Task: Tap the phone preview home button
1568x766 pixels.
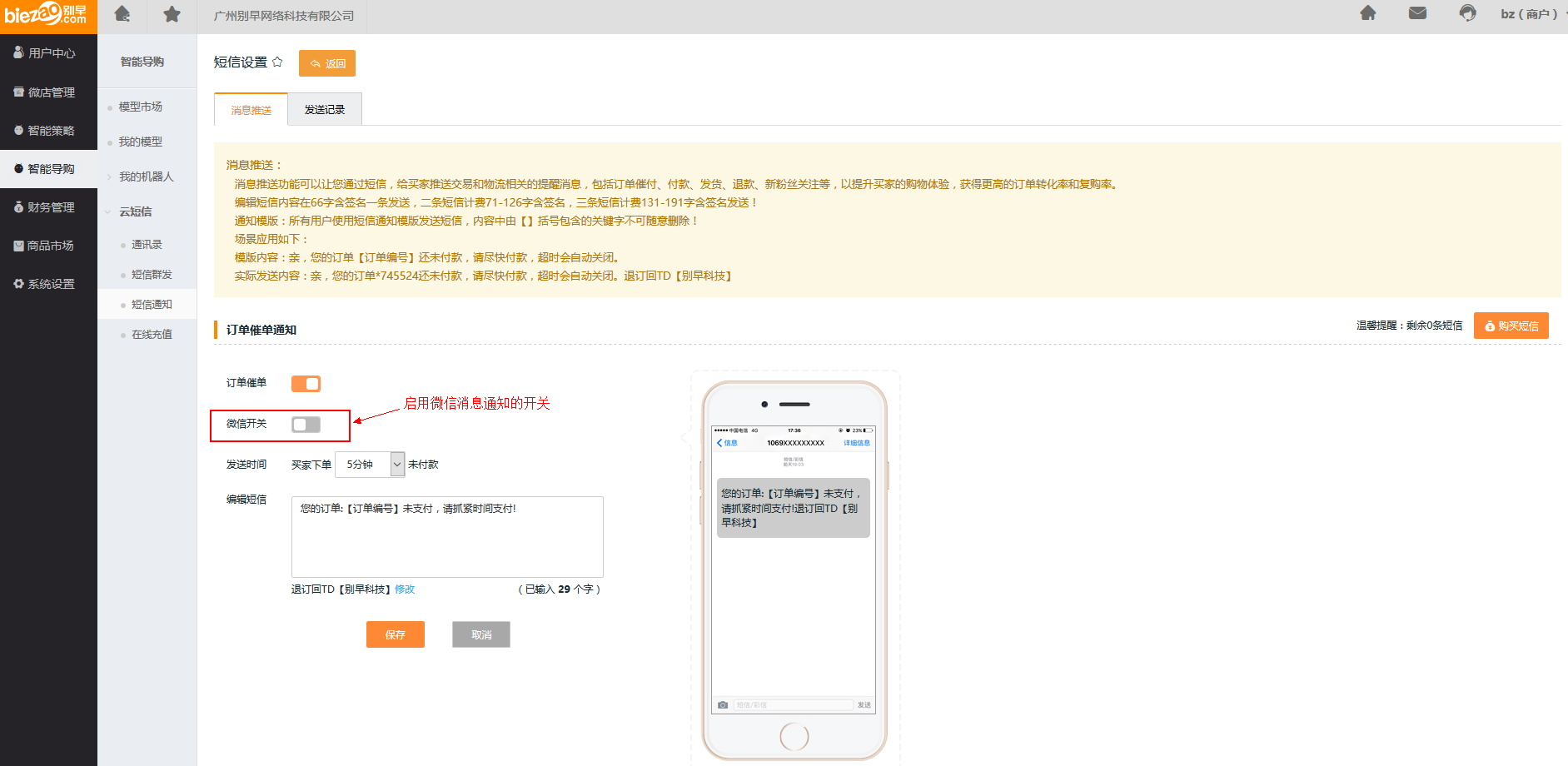Action: coord(794,736)
